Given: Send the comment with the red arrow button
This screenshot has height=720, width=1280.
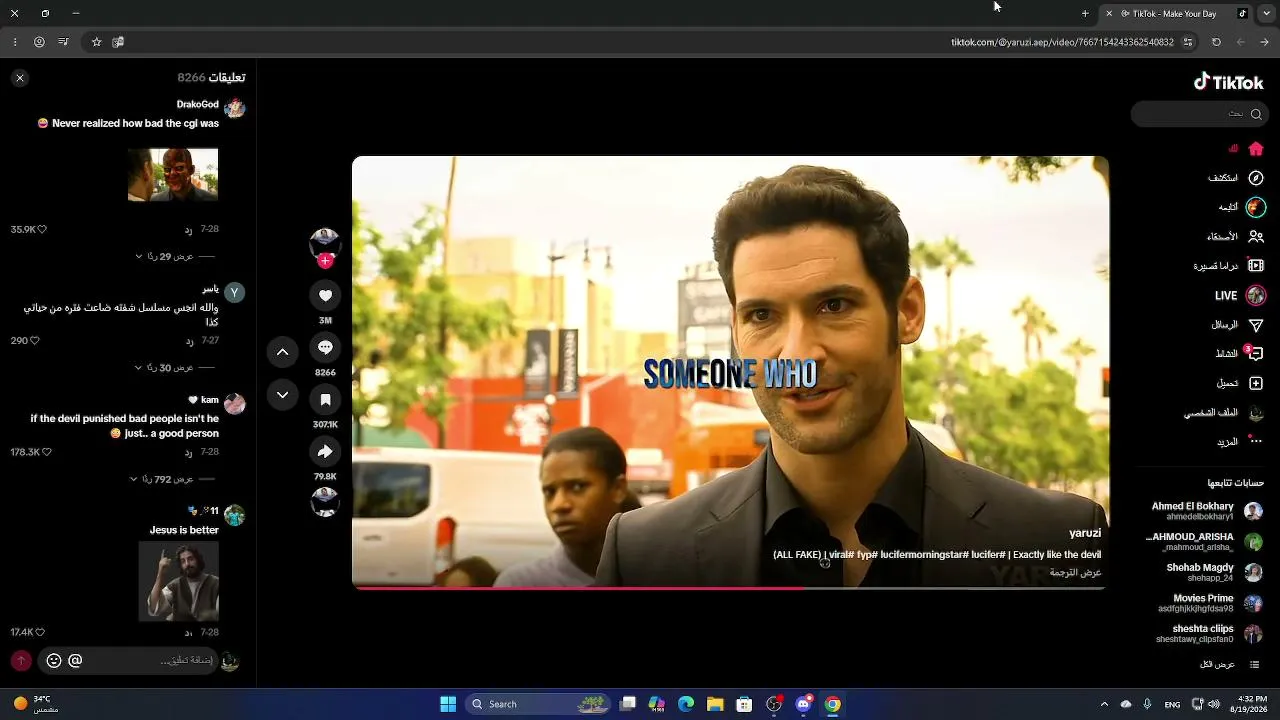Looking at the screenshot, I should point(20,661).
